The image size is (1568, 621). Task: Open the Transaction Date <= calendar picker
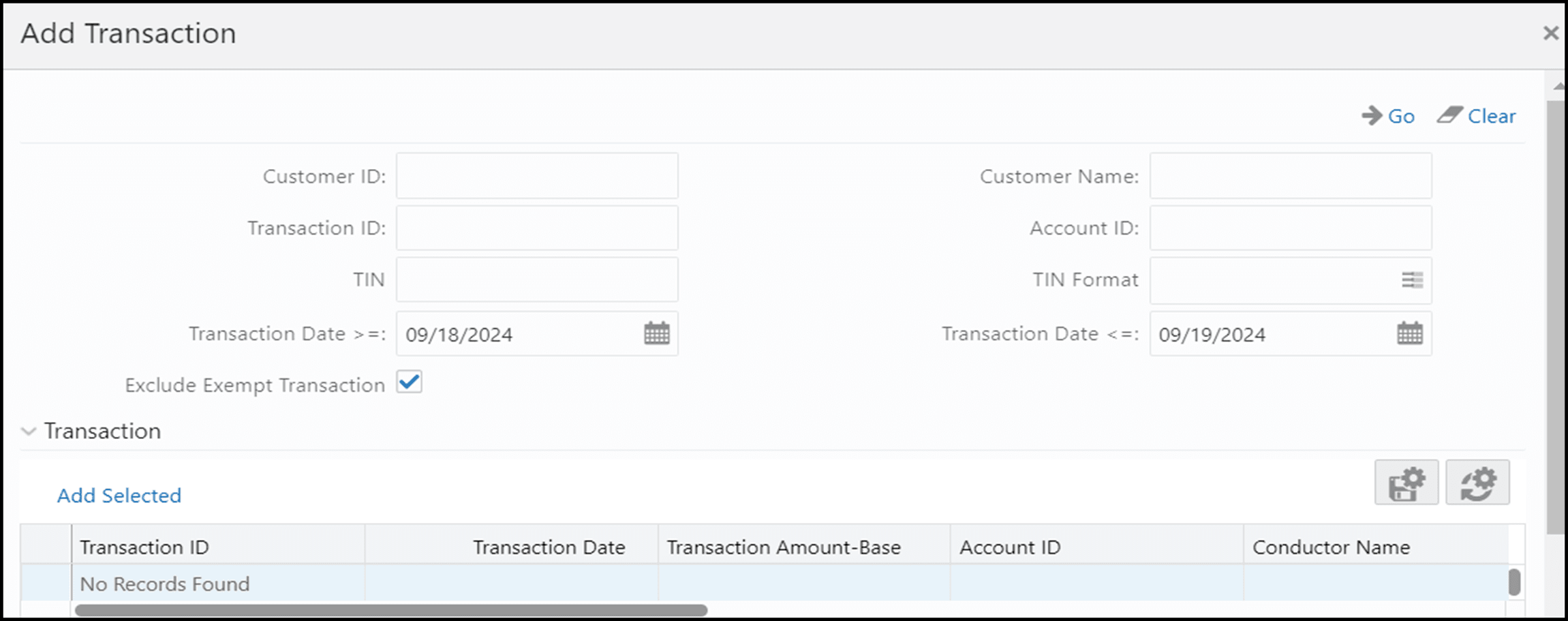coord(1411,333)
